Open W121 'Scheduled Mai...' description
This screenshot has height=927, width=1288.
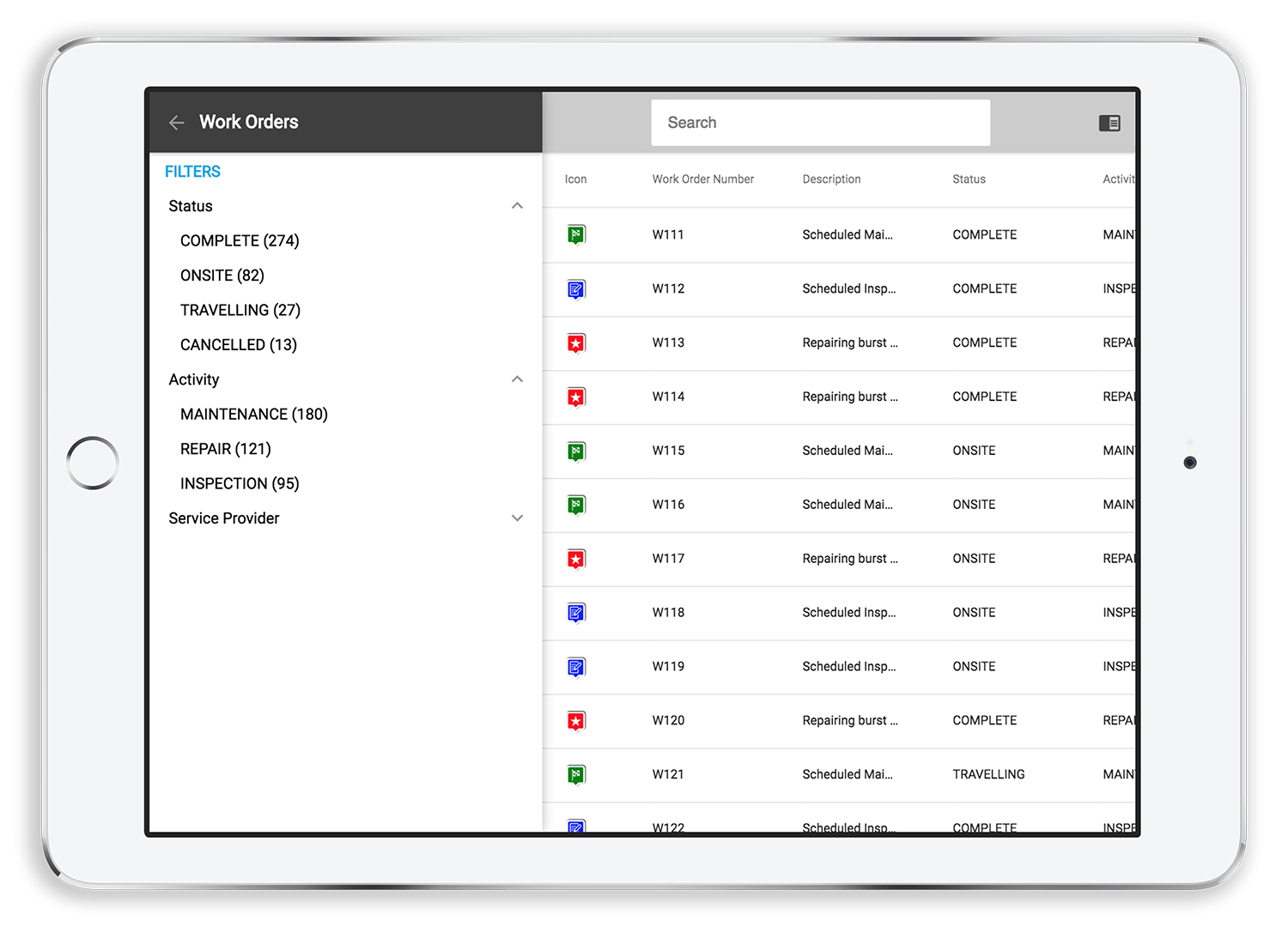click(848, 774)
